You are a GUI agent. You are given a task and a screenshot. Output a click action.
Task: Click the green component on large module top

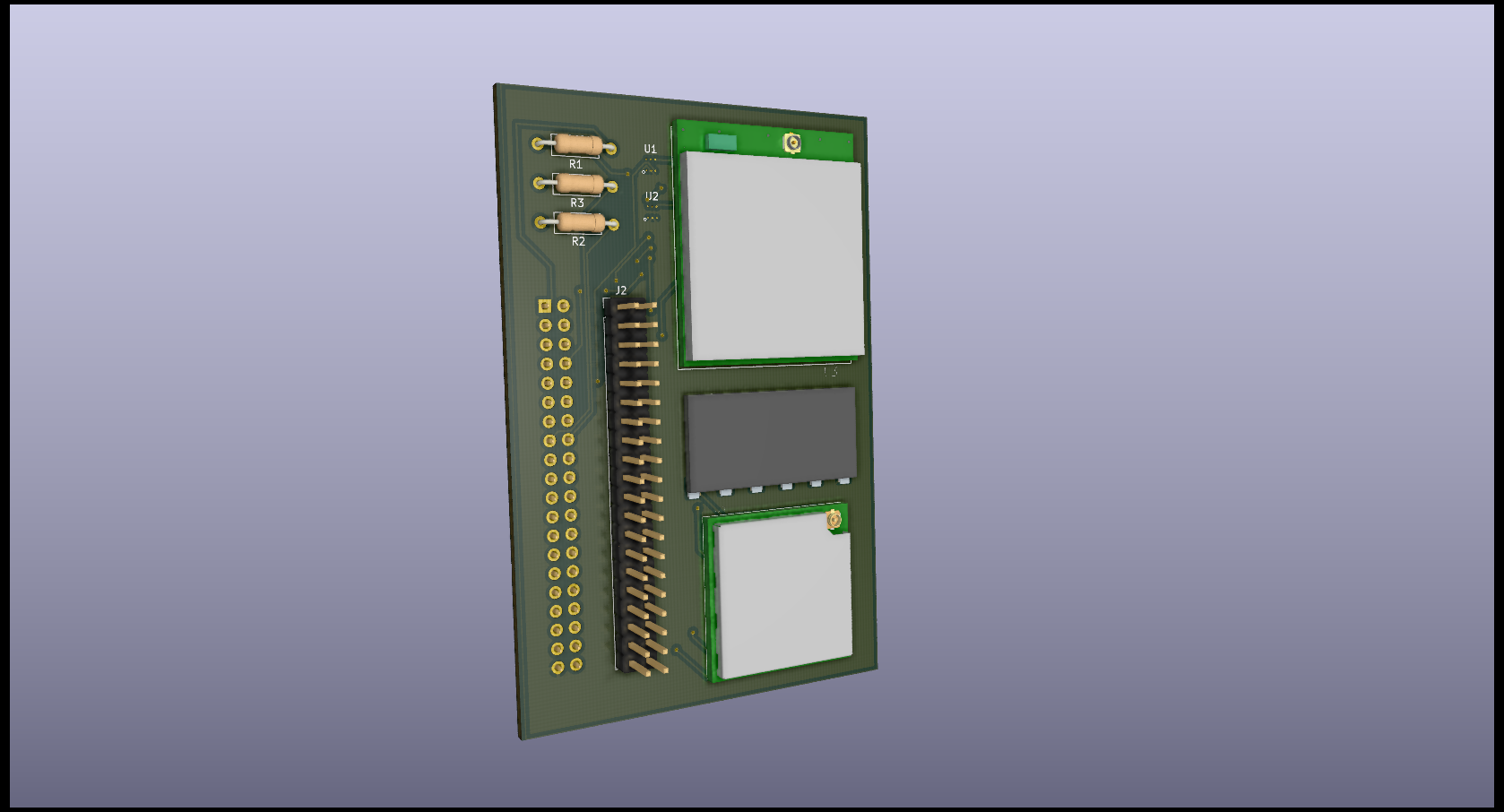(x=722, y=142)
